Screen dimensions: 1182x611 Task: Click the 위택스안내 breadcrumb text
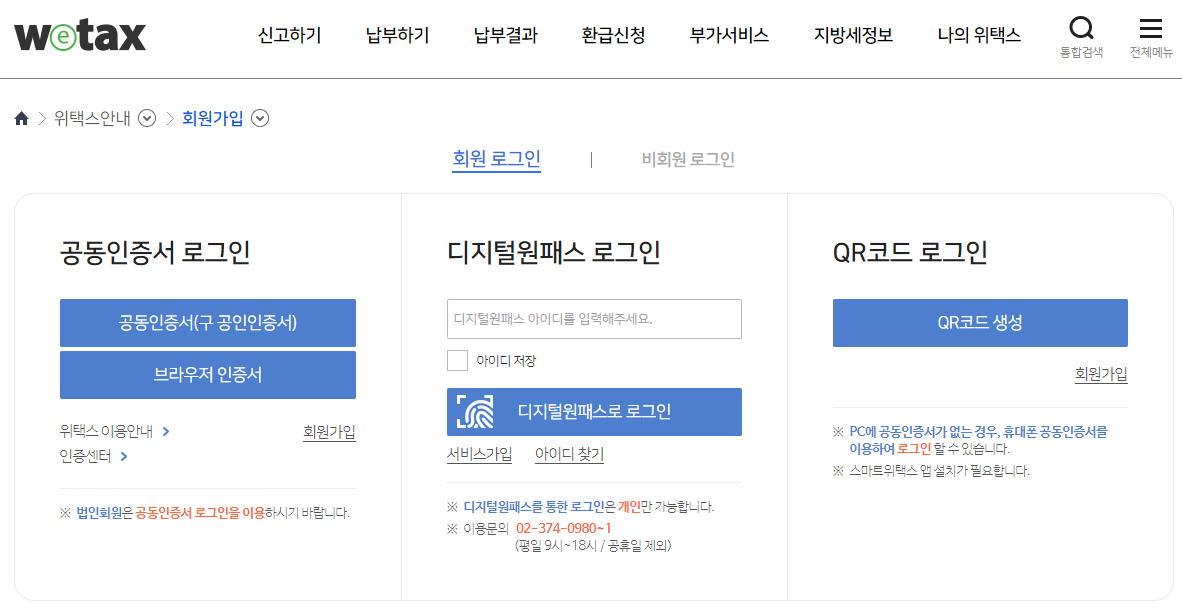[93, 118]
